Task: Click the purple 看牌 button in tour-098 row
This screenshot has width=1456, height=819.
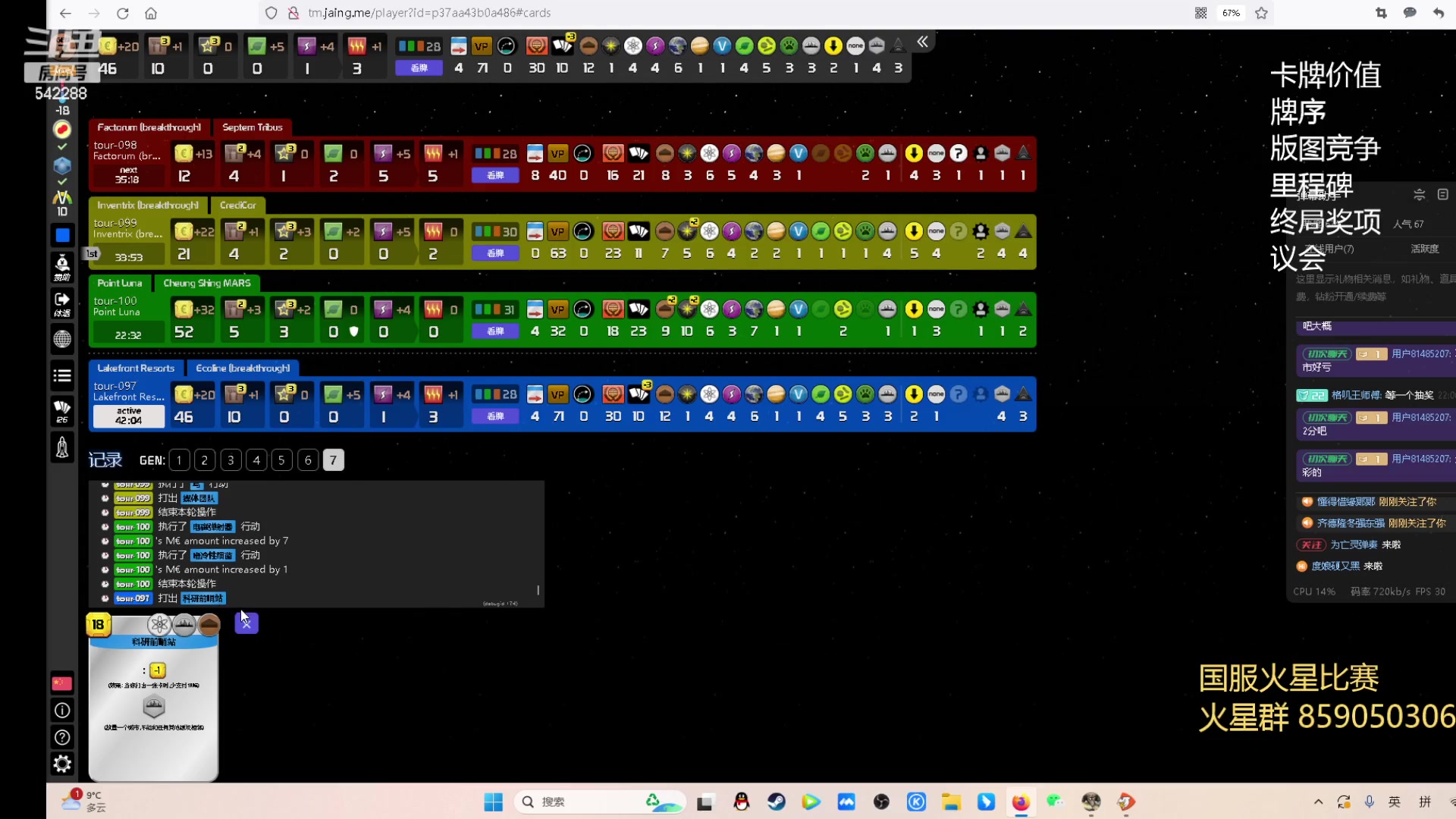Action: tap(495, 175)
